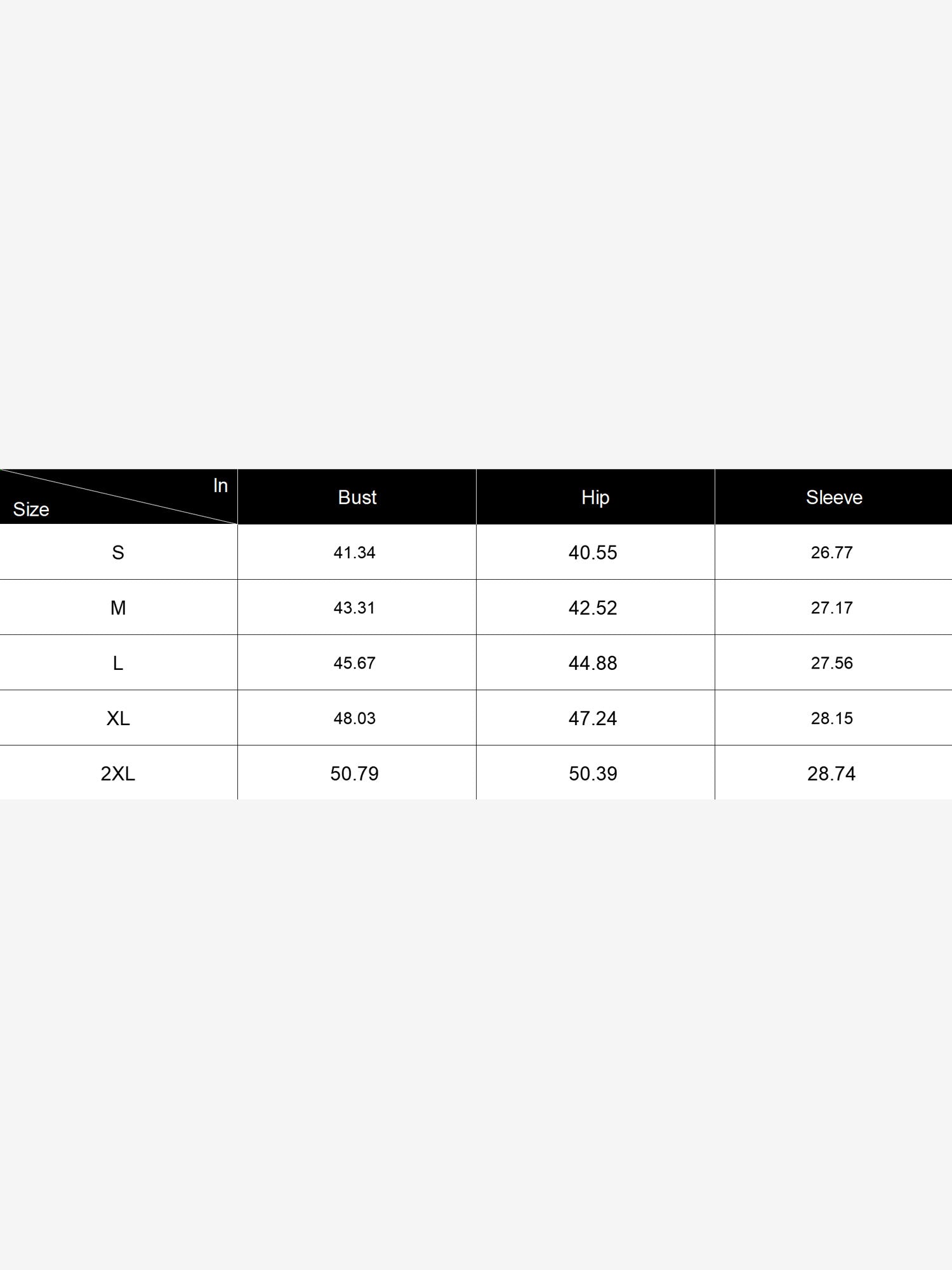Click the Hip column header
Viewport: 952px width, 1270px height.
click(x=595, y=498)
